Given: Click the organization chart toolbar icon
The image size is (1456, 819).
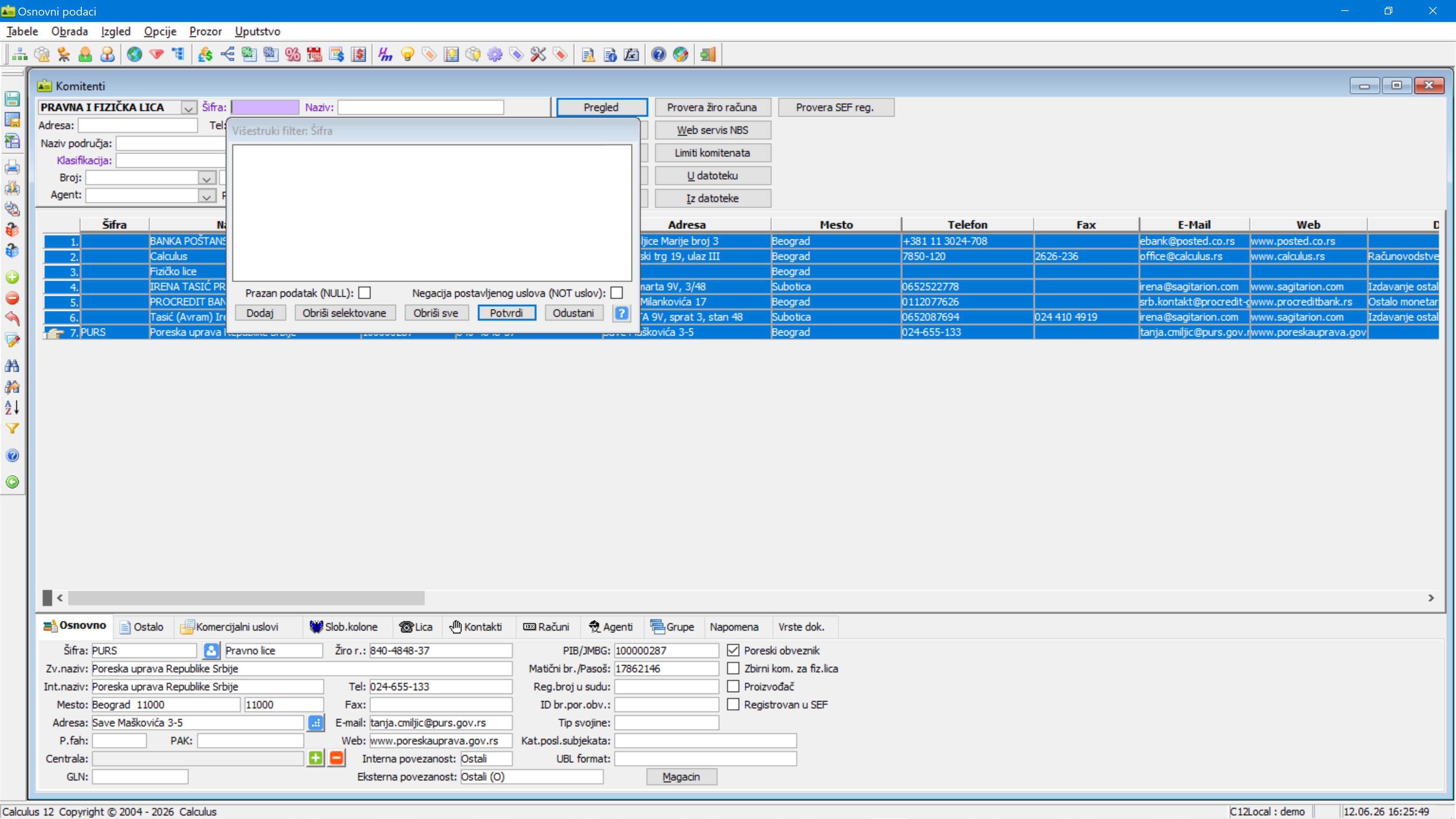Looking at the screenshot, I should click(x=20, y=54).
